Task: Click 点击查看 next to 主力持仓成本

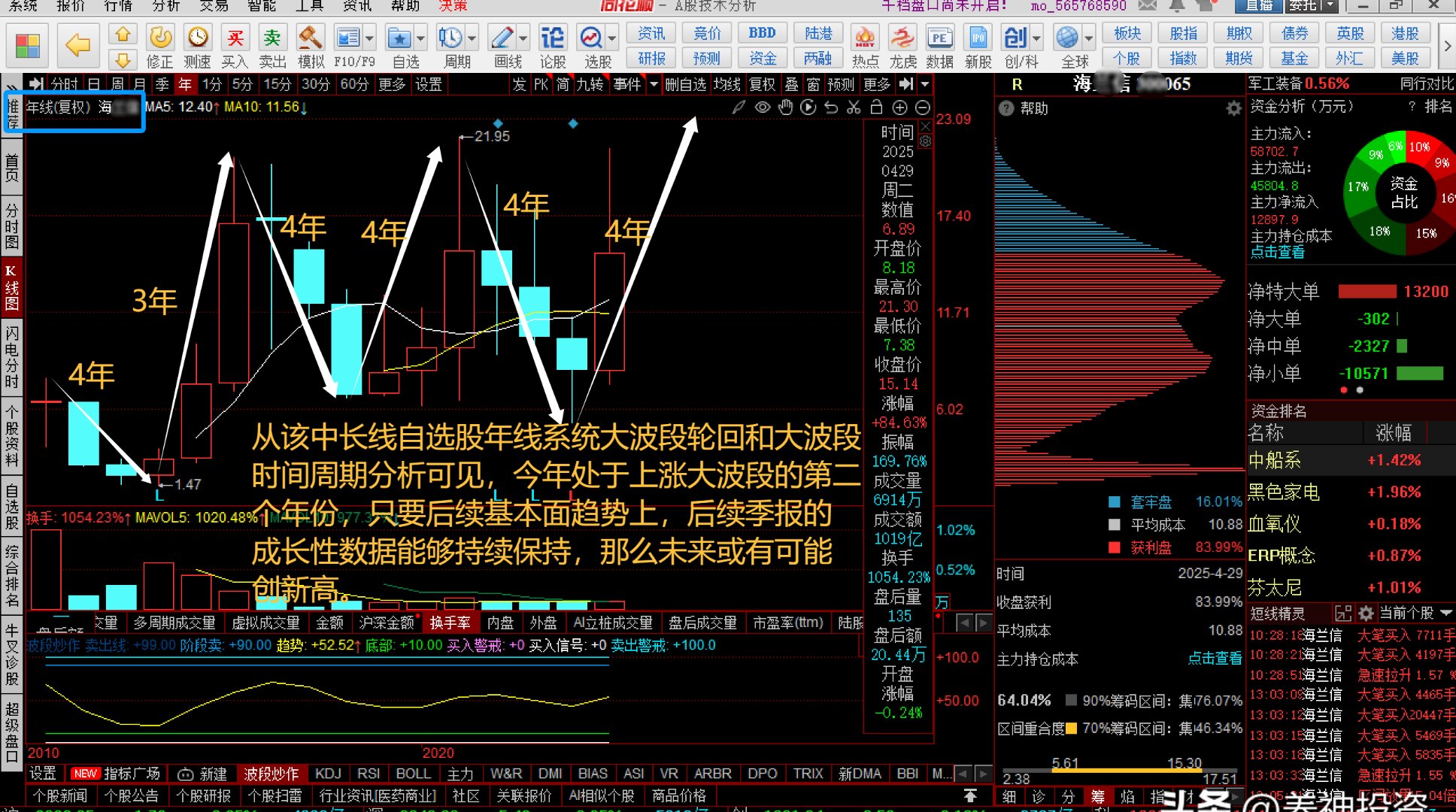Action: 1216,658
